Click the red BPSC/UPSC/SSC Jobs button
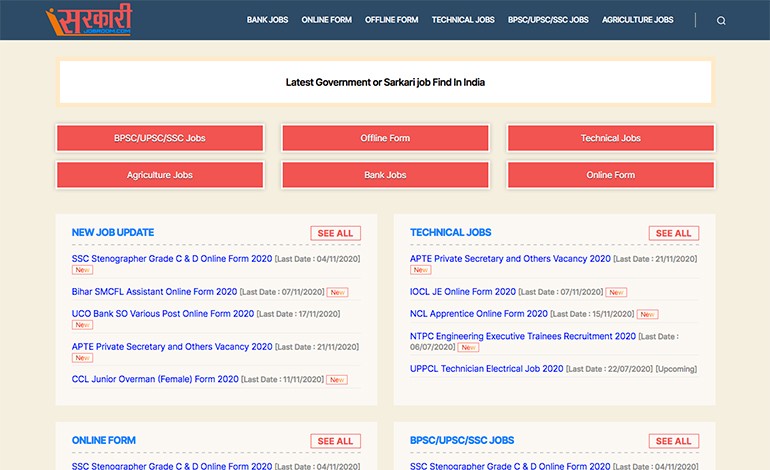 pos(160,138)
